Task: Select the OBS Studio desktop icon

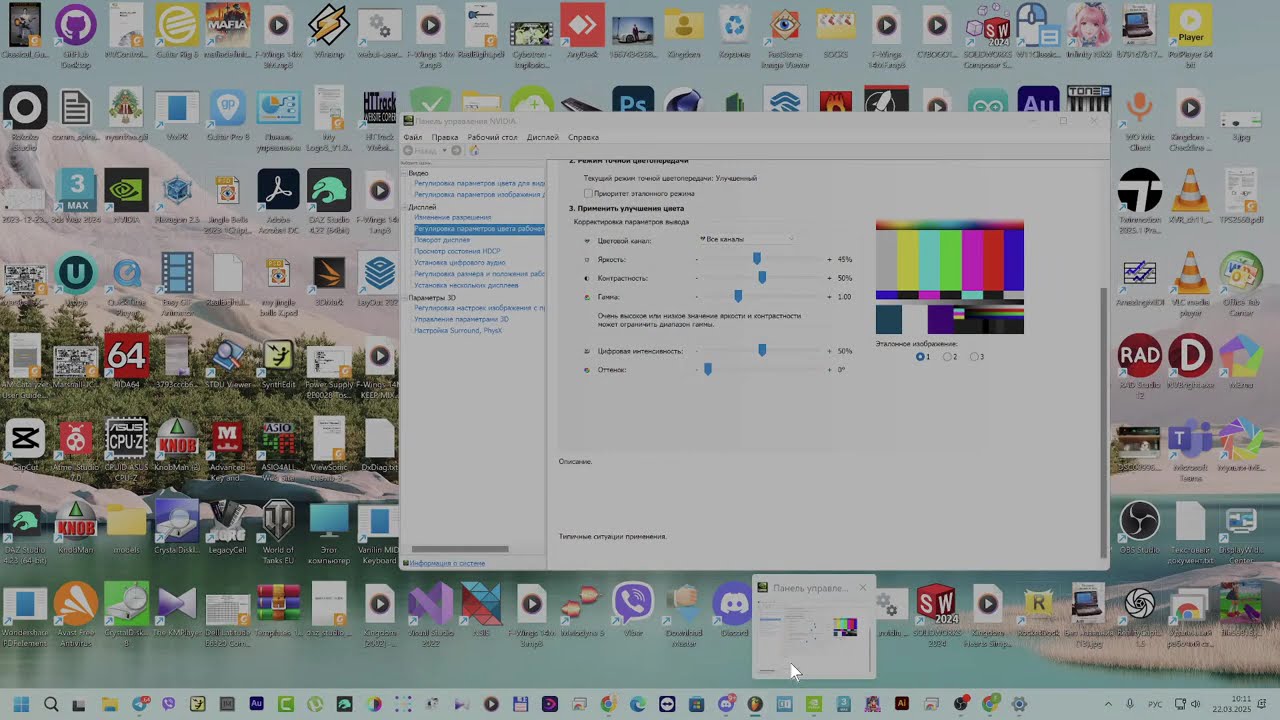Action: click(1139, 529)
